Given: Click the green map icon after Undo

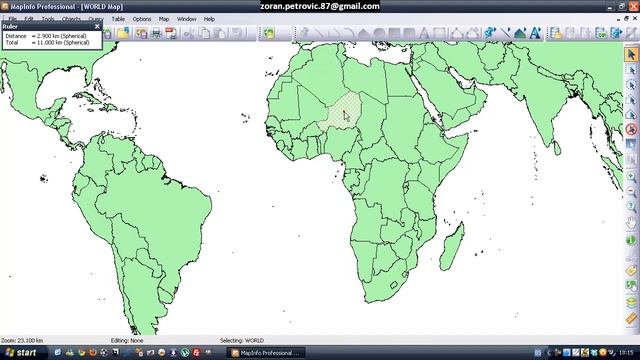Looking at the screenshot, I should pyautogui.click(x=269, y=33).
